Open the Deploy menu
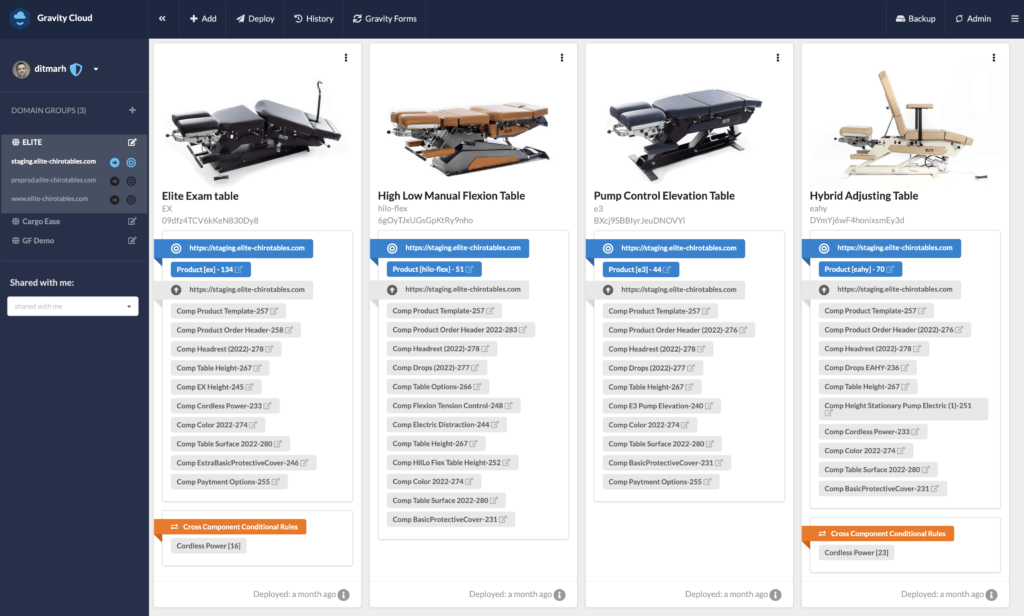Image resolution: width=1024 pixels, height=616 pixels. (x=255, y=19)
